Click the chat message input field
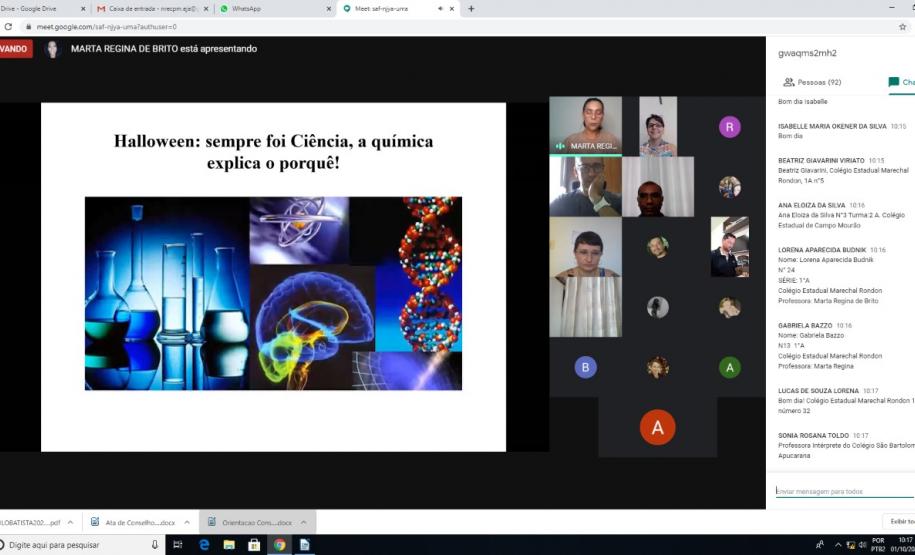 click(844, 491)
